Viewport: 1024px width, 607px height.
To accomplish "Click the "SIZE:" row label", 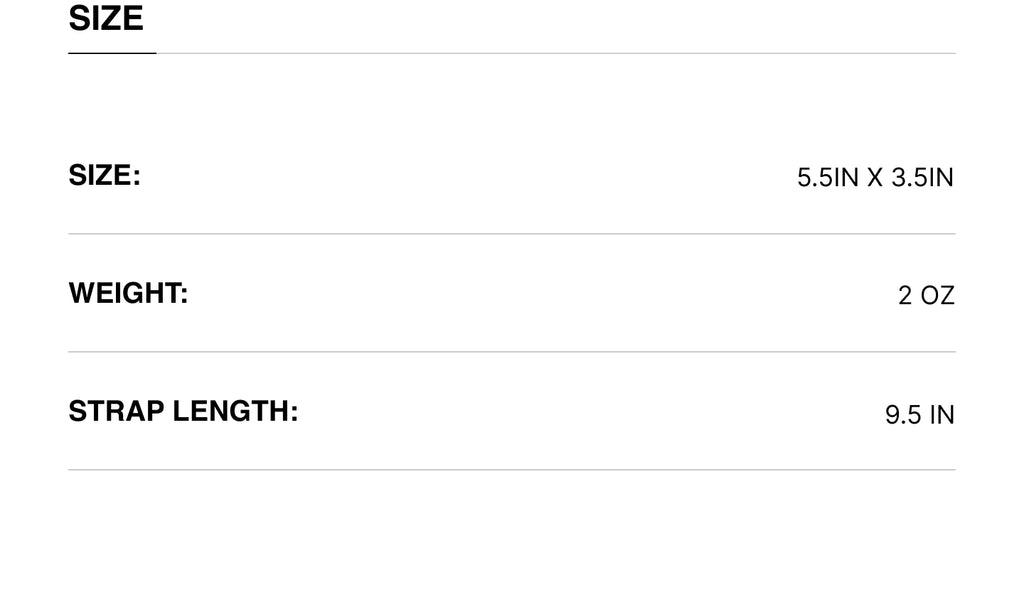I will 104,176.
